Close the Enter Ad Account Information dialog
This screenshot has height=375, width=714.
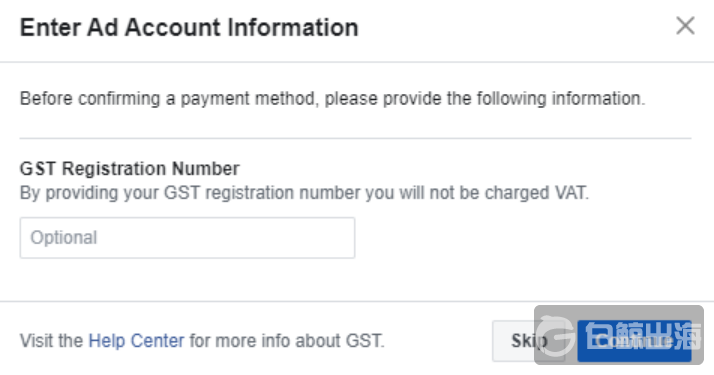click(685, 26)
